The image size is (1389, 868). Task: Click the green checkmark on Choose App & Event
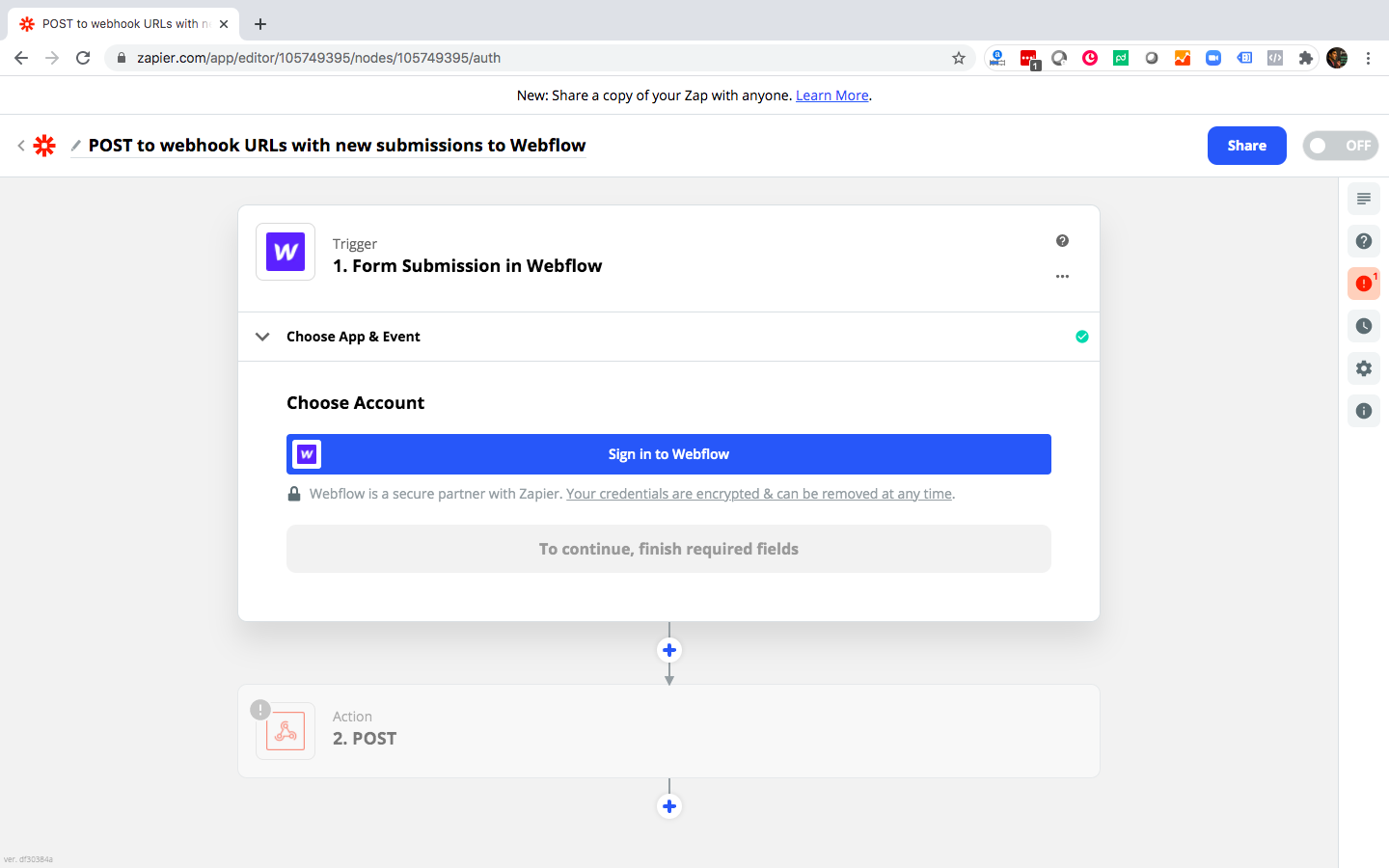coord(1082,337)
